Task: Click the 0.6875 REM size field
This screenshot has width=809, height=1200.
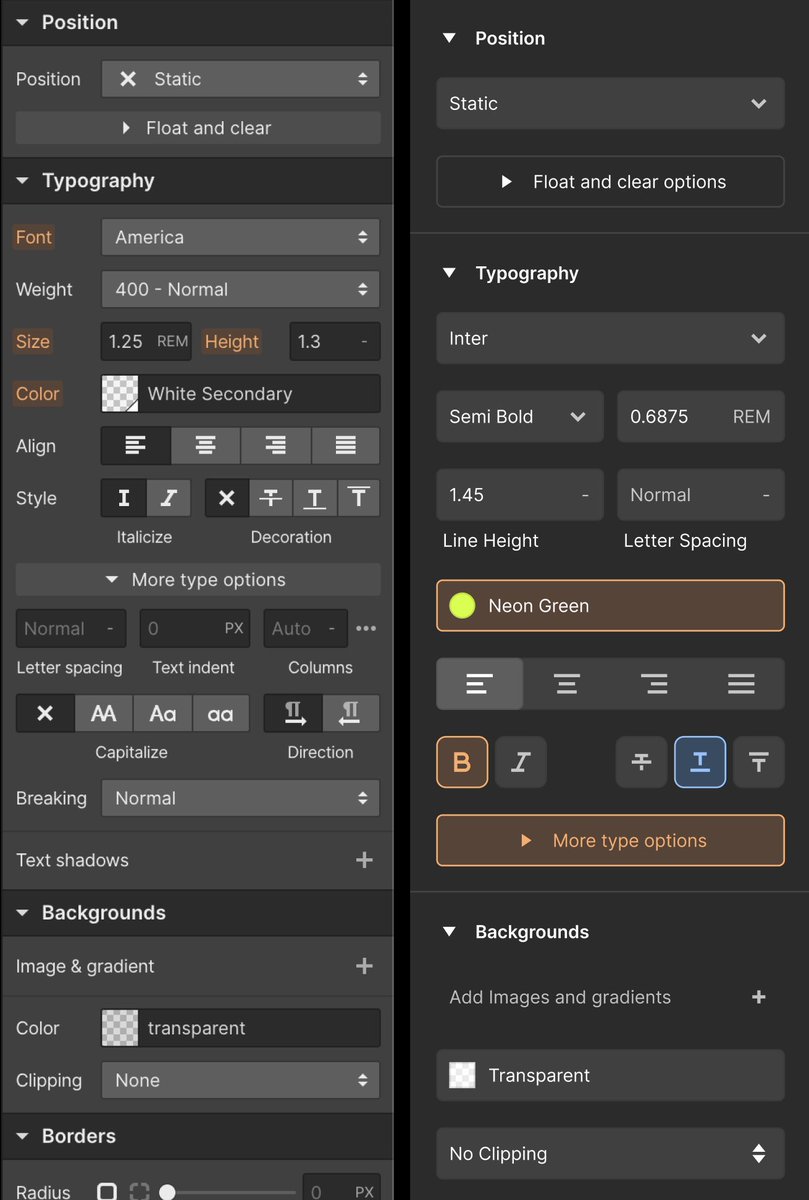Action: (700, 417)
